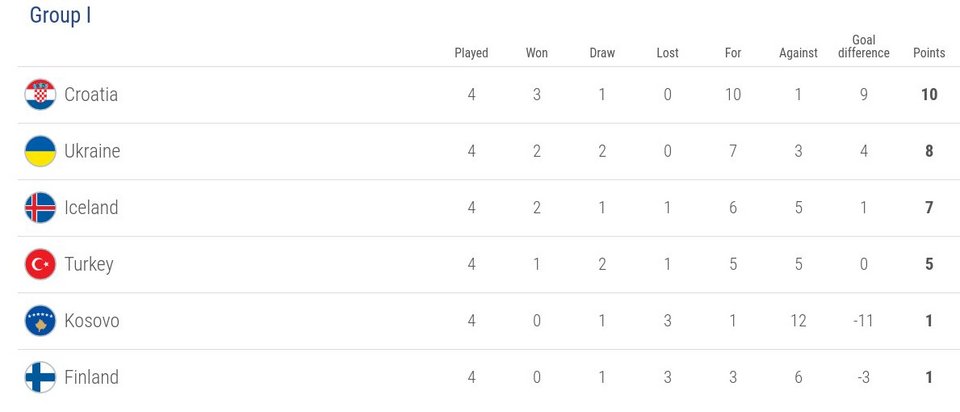Viewport: 960px width, 412px height.
Task: Select Croatia's points value 10
Action: (x=929, y=94)
